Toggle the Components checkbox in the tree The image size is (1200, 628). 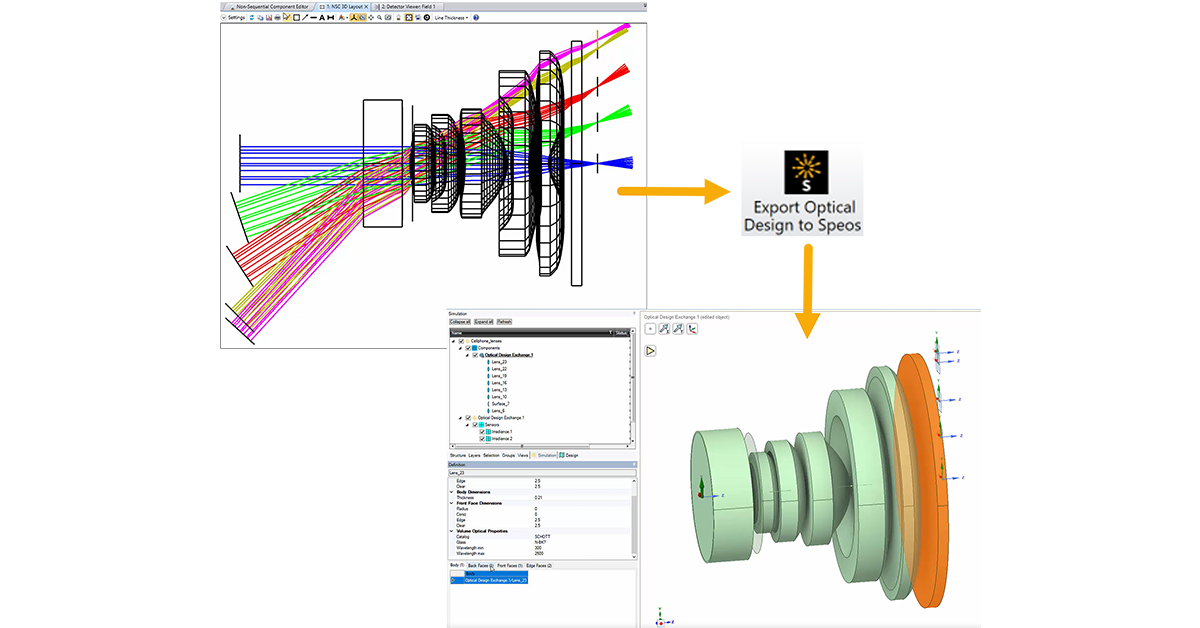click(467, 347)
